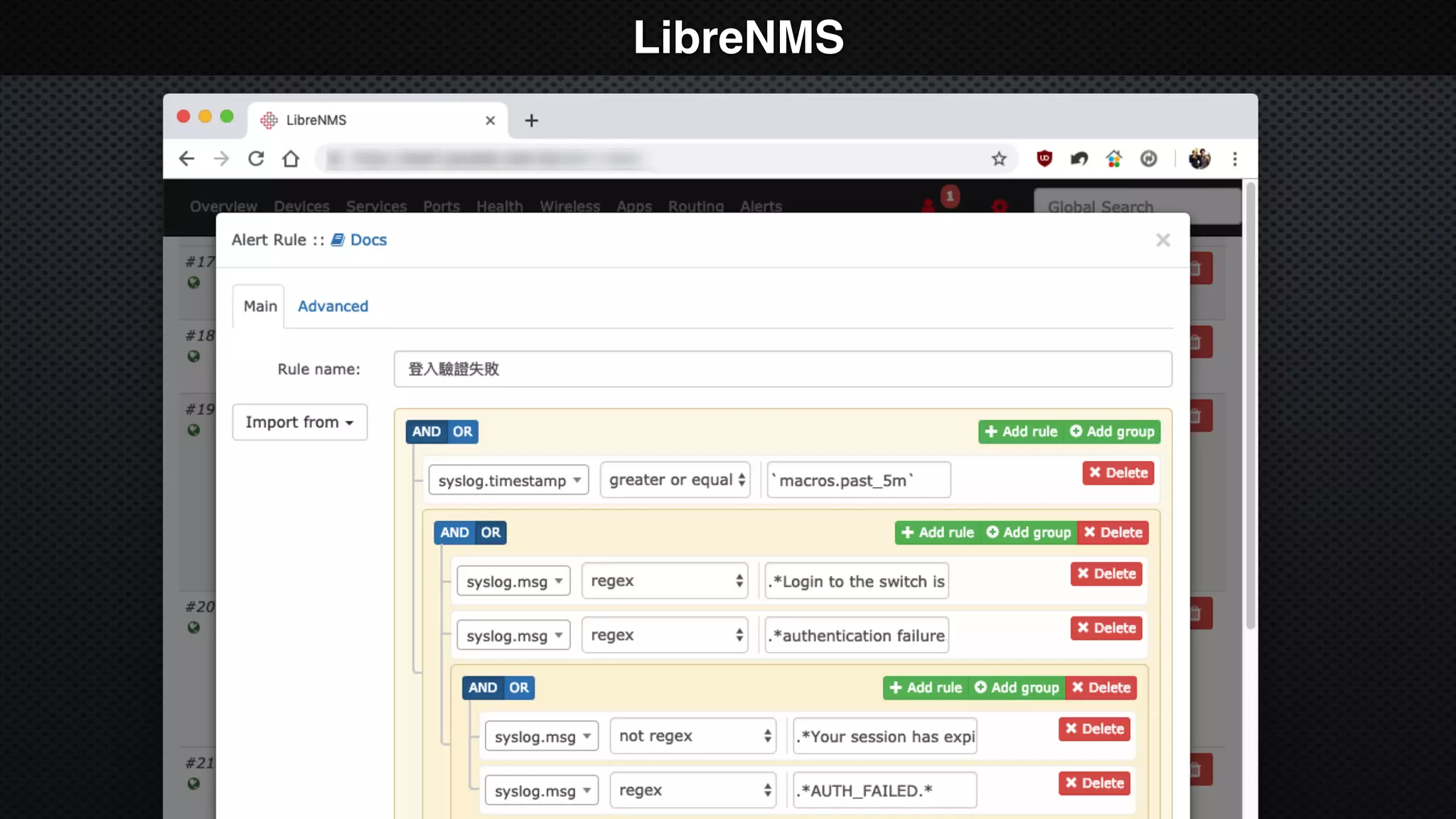Open the user profile avatar icon
Screen dimensions: 1456x819
coord(1199,159)
